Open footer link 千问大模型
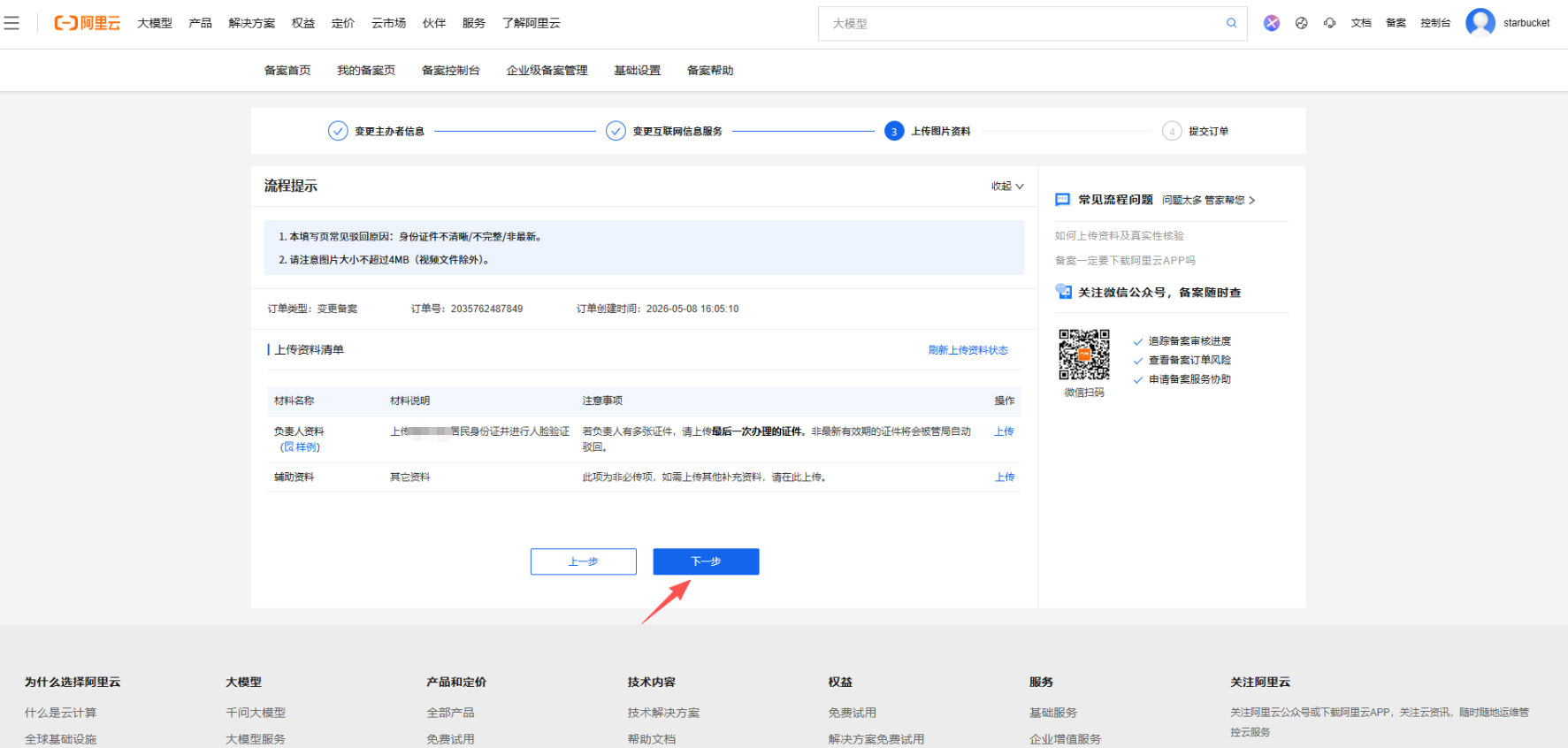 pos(256,713)
